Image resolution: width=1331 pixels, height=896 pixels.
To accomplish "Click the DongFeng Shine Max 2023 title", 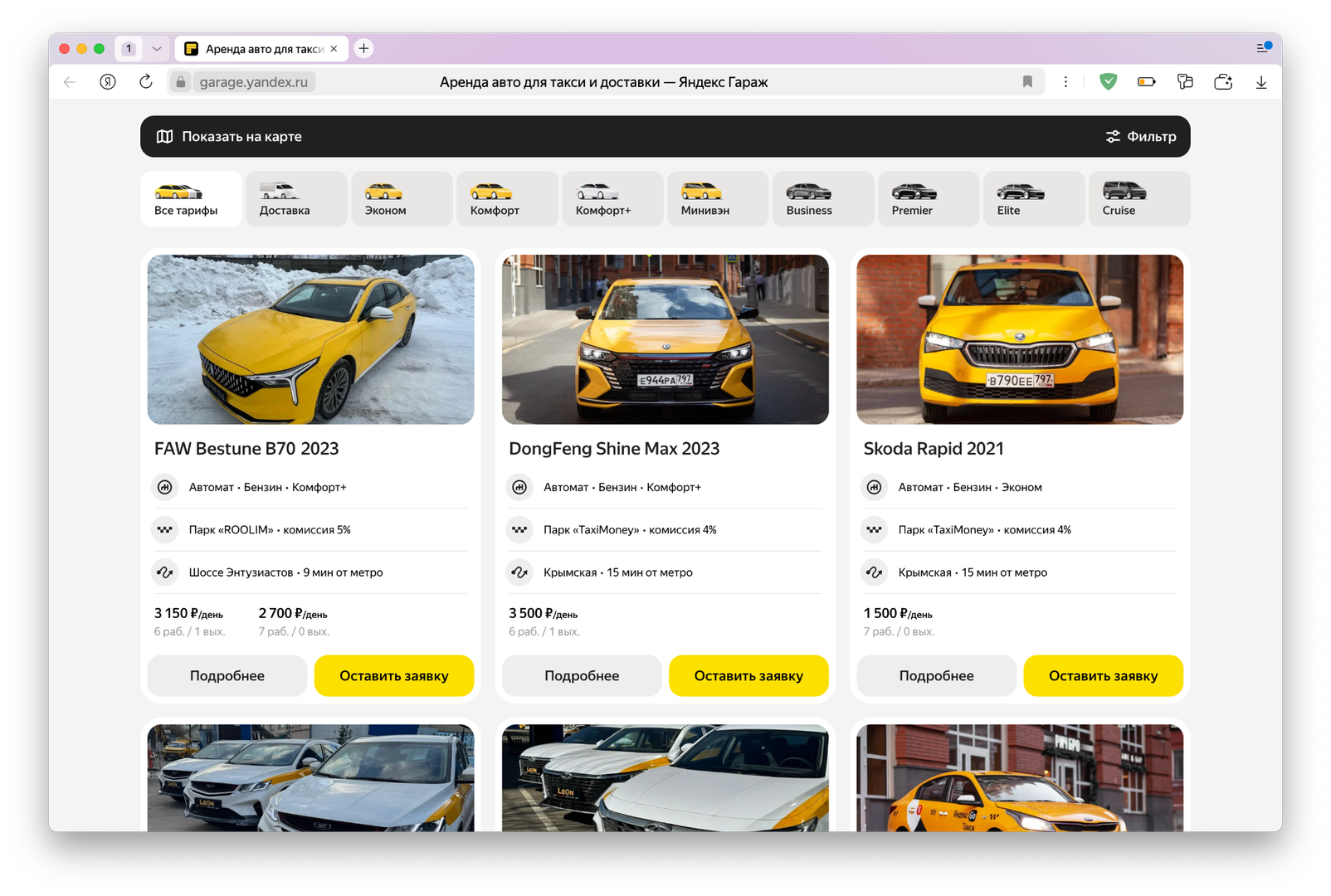I will (x=614, y=449).
